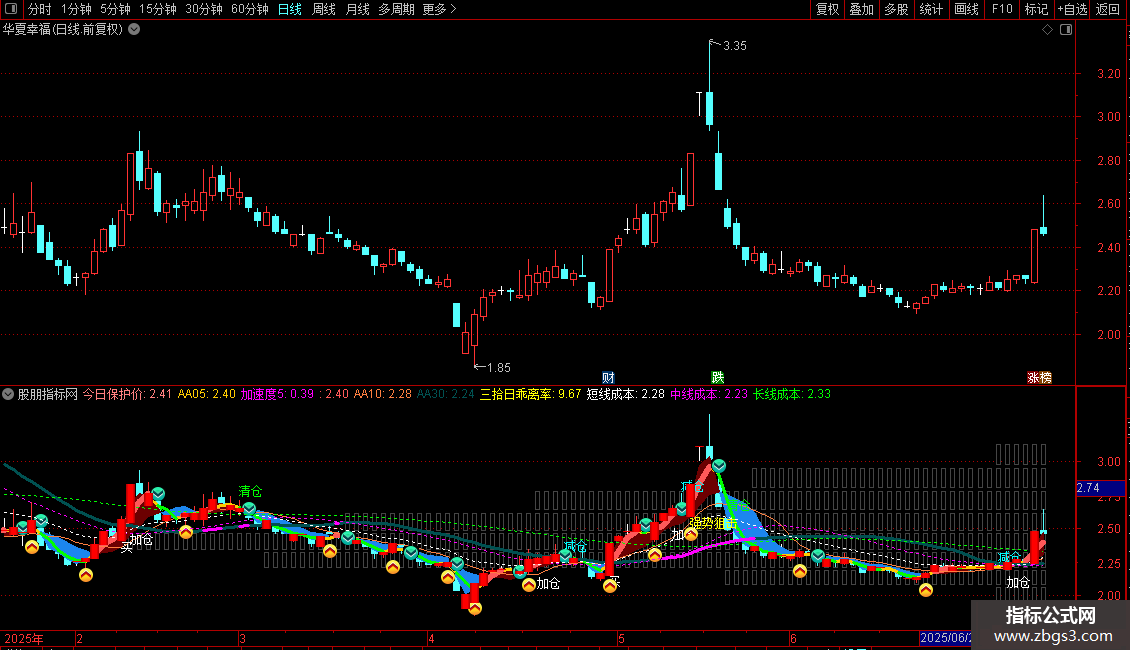Click the 1.85 low price label
The height and width of the screenshot is (650, 1130).
click(499, 368)
